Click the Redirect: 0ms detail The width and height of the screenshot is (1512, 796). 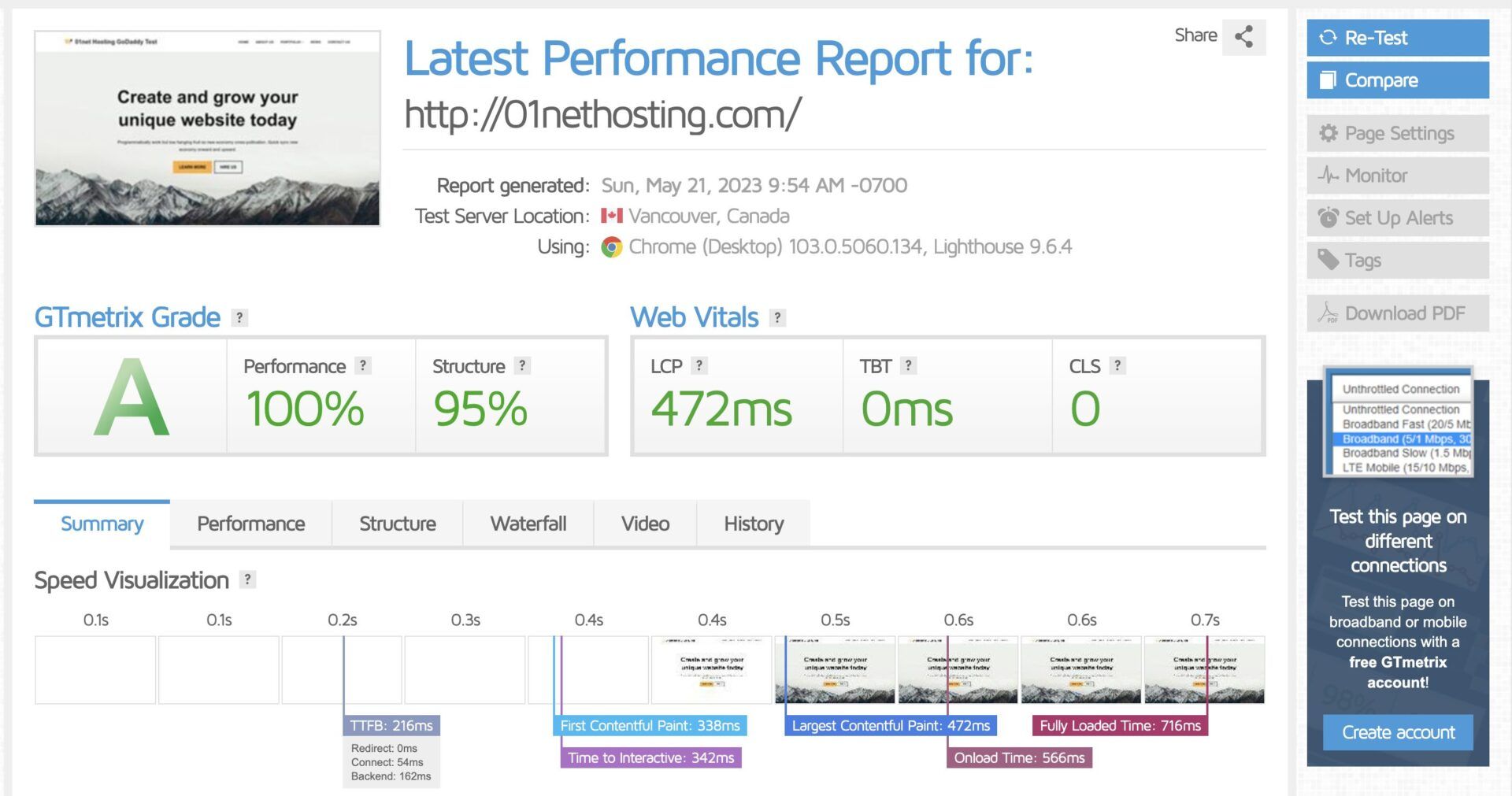click(x=384, y=748)
